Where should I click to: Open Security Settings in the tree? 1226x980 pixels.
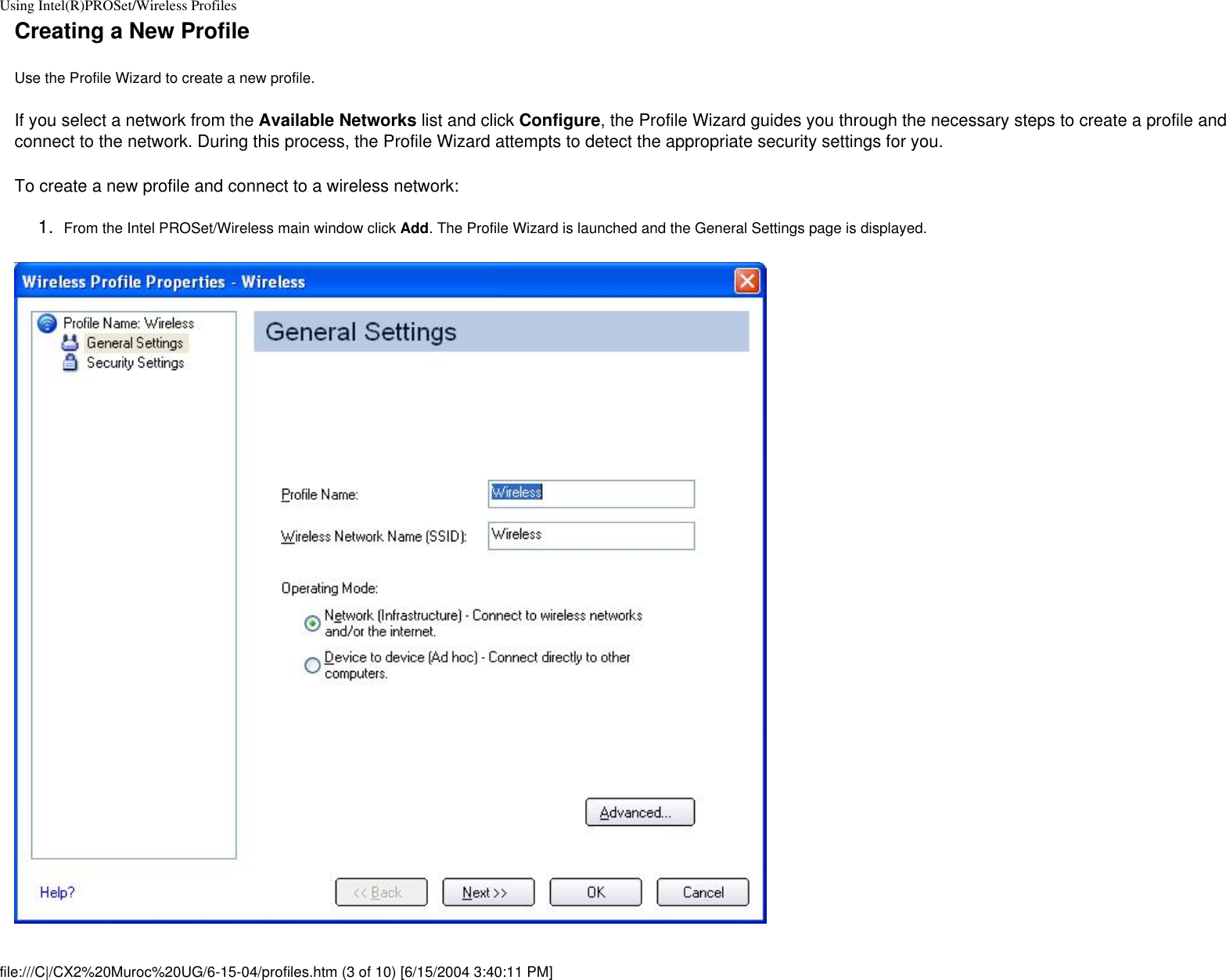(x=135, y=363)
